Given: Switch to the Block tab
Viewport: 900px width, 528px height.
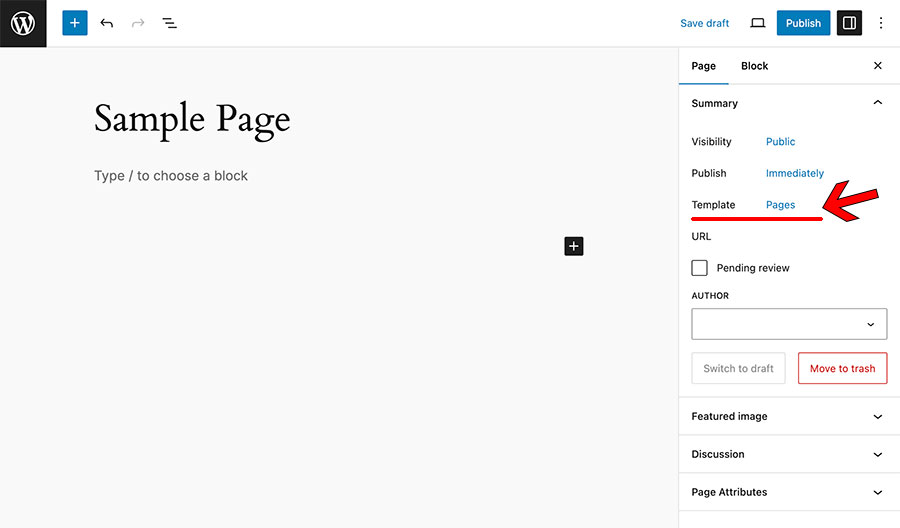Looking at the screenshot, I should tap(754, 66).
